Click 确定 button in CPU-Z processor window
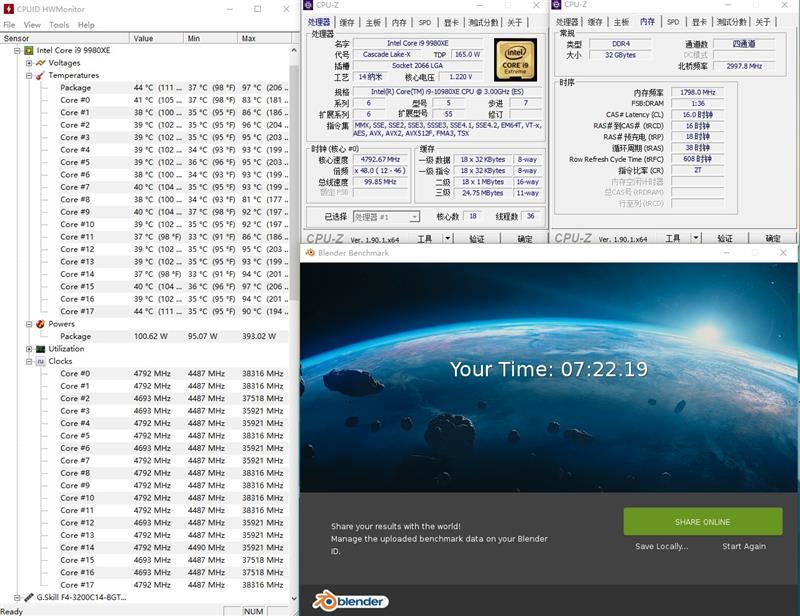Screen dimensions: 800x616 (x=525, y=238)
